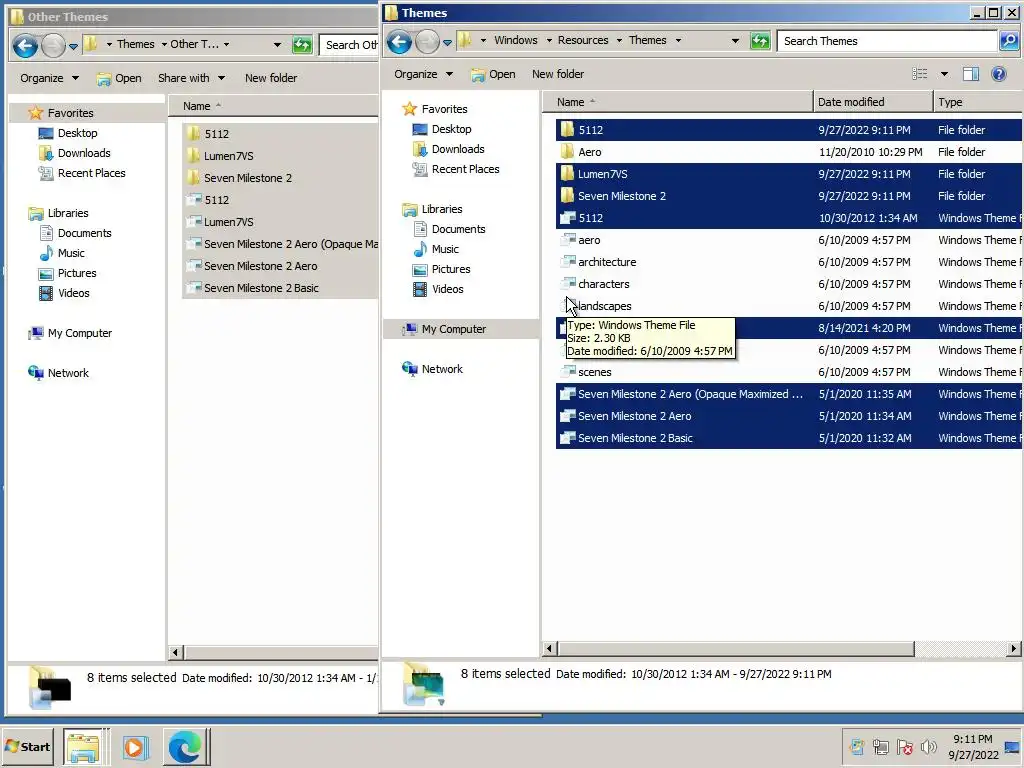The width and height of the screenshot is (1024, 768).
Task: Click refresh icon in Other Themes window
Action: click(x=302, y=45)
